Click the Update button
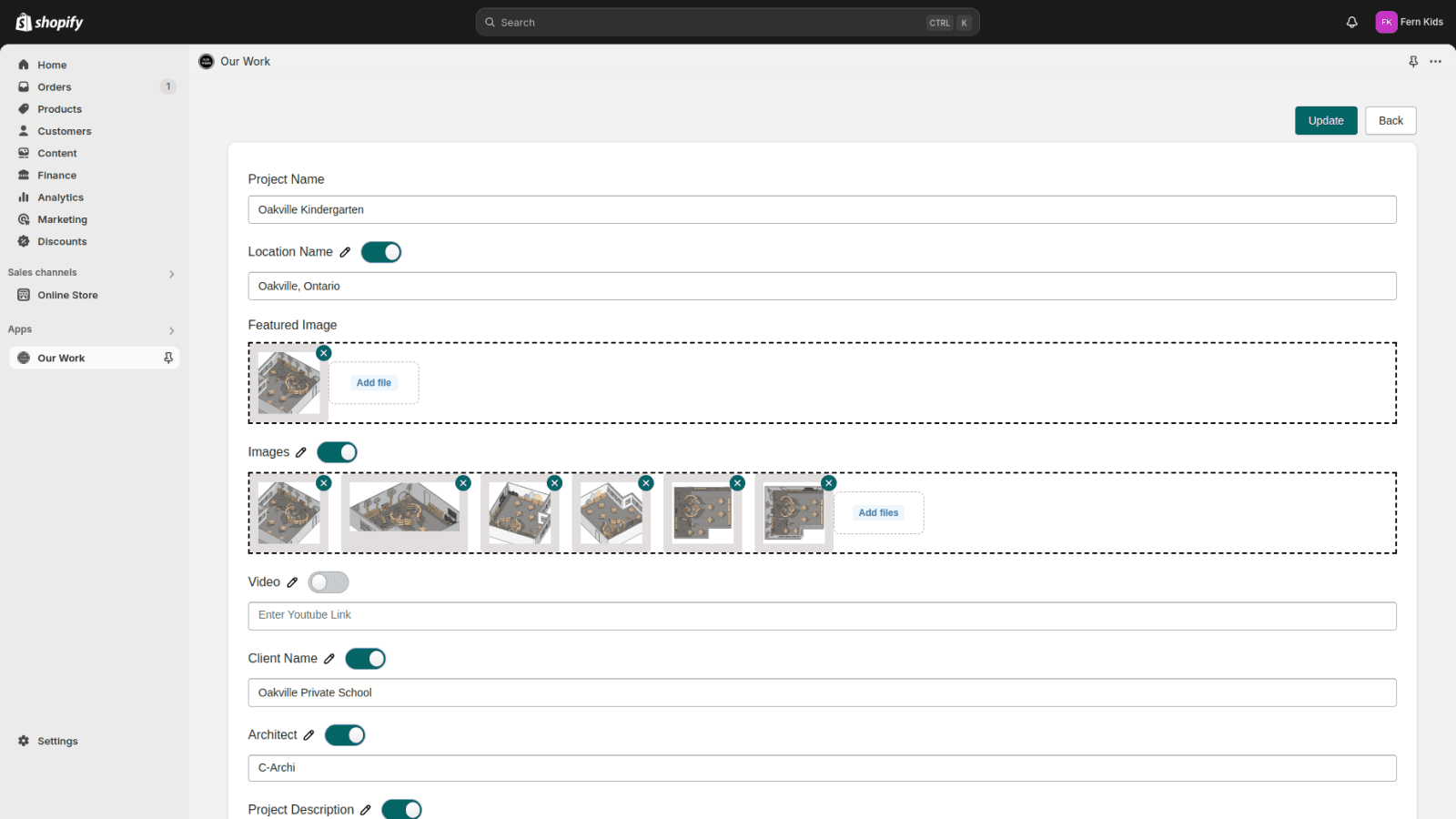1456x819 pixels. coord(1326,120)
